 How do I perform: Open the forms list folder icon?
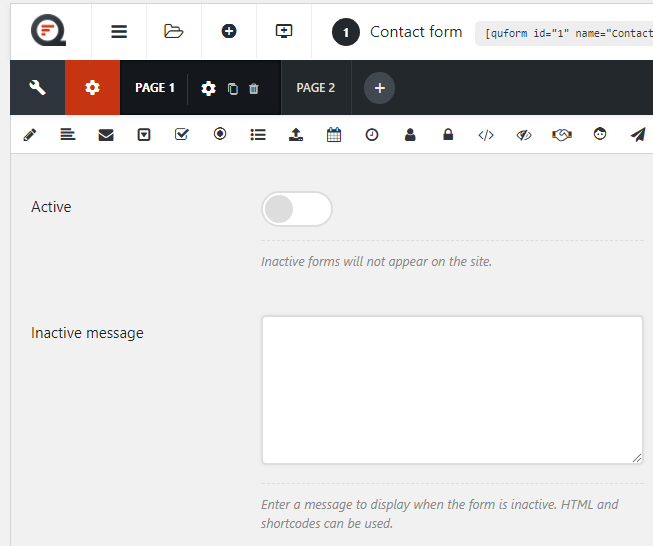click(x=174, y=31)
